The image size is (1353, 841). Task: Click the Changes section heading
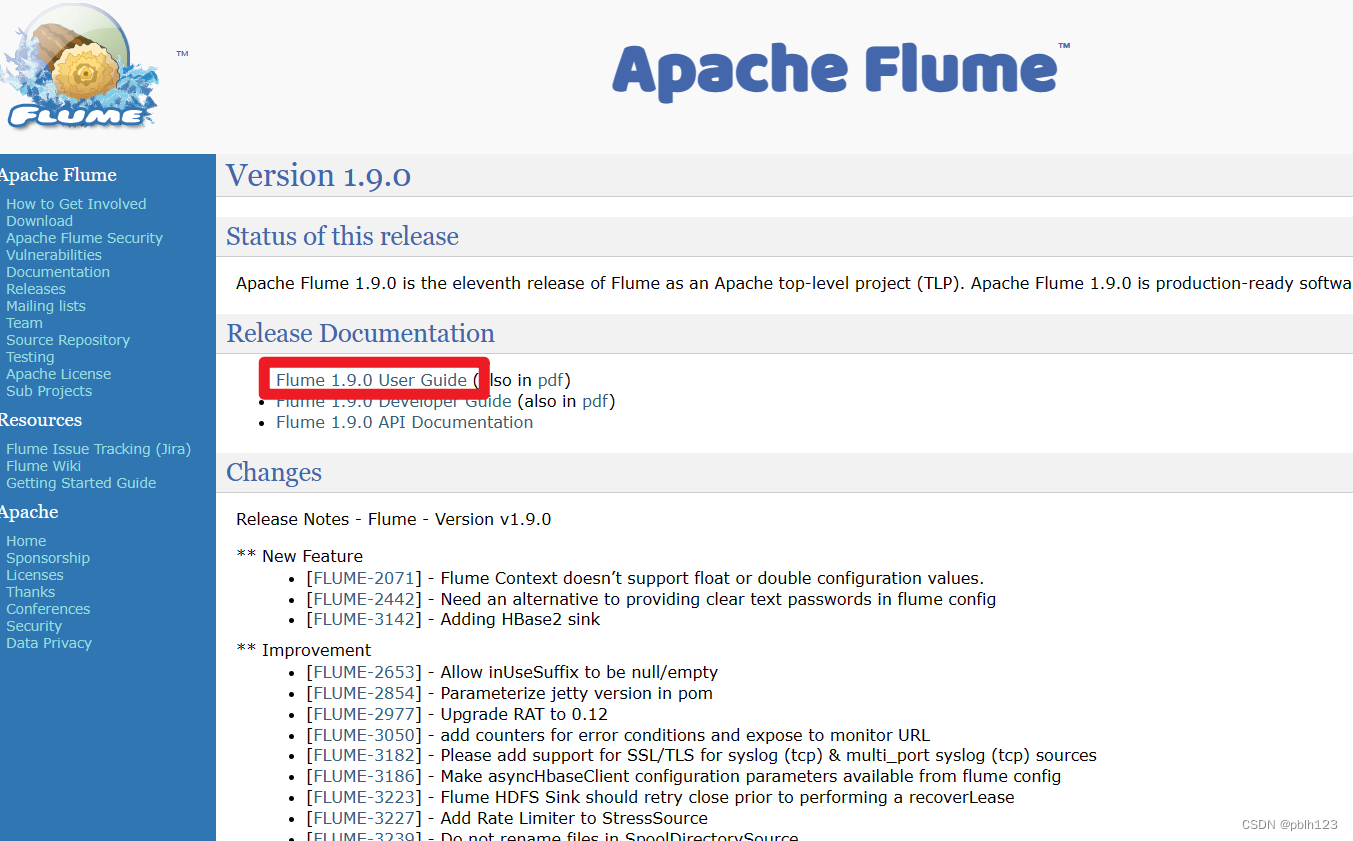(274, 472)
